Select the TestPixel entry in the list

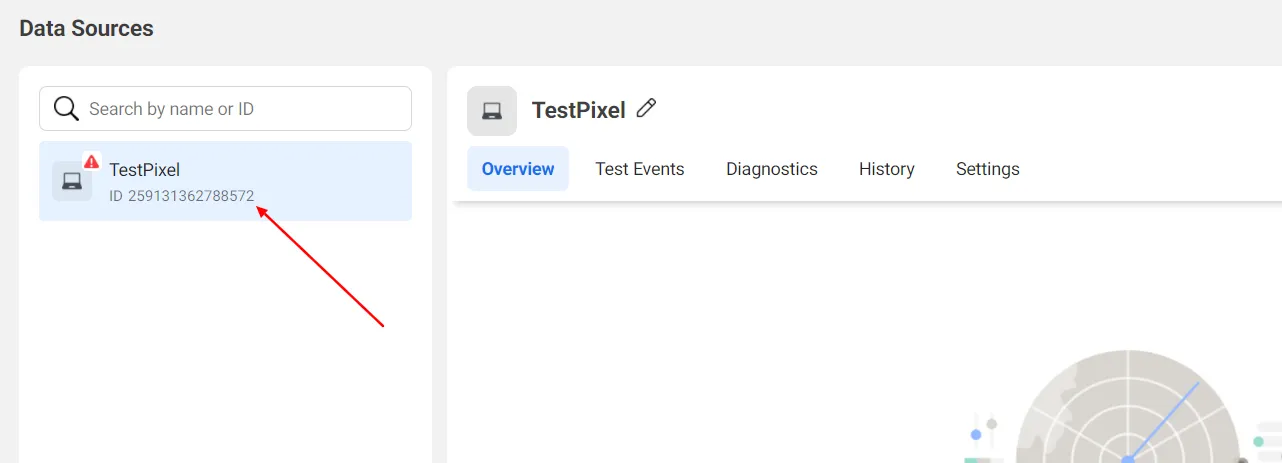[x=225, y=181]
